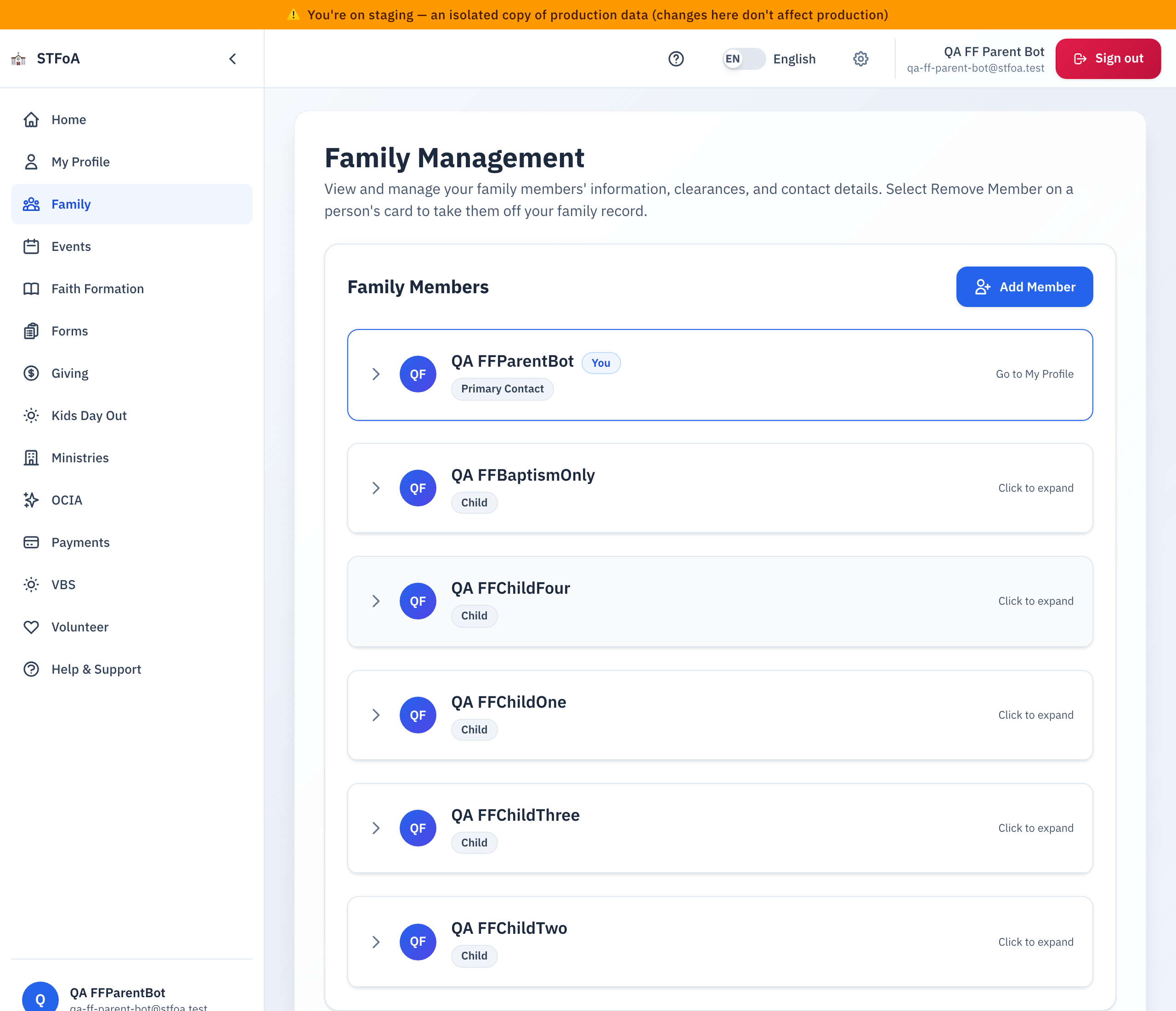Image resolution: width=1176 pixels, height=1011 pixels.
Task: Expand the QA FFChildFour chevron
Action: 376,601
